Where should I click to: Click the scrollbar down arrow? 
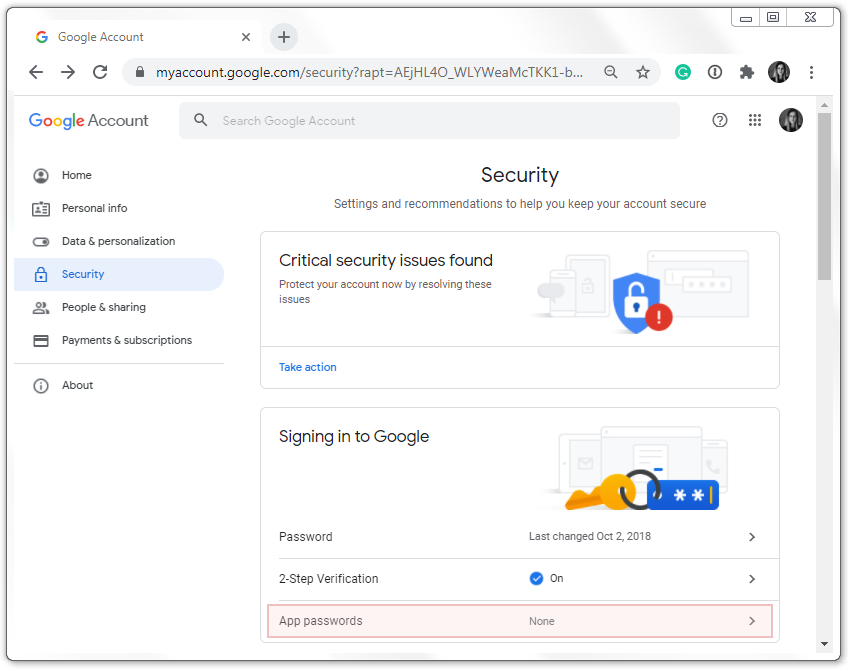point(824,644)
